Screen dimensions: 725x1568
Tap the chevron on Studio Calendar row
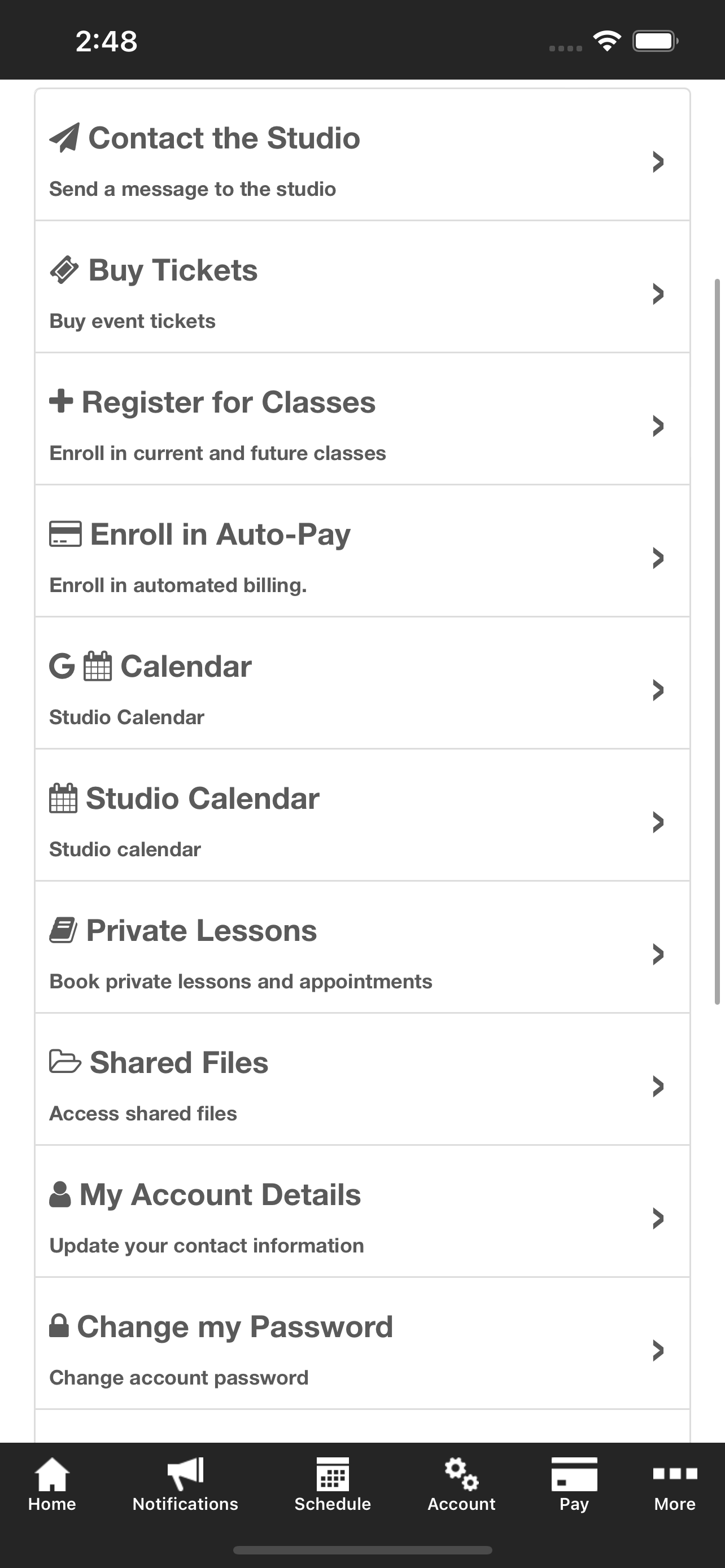657,822
